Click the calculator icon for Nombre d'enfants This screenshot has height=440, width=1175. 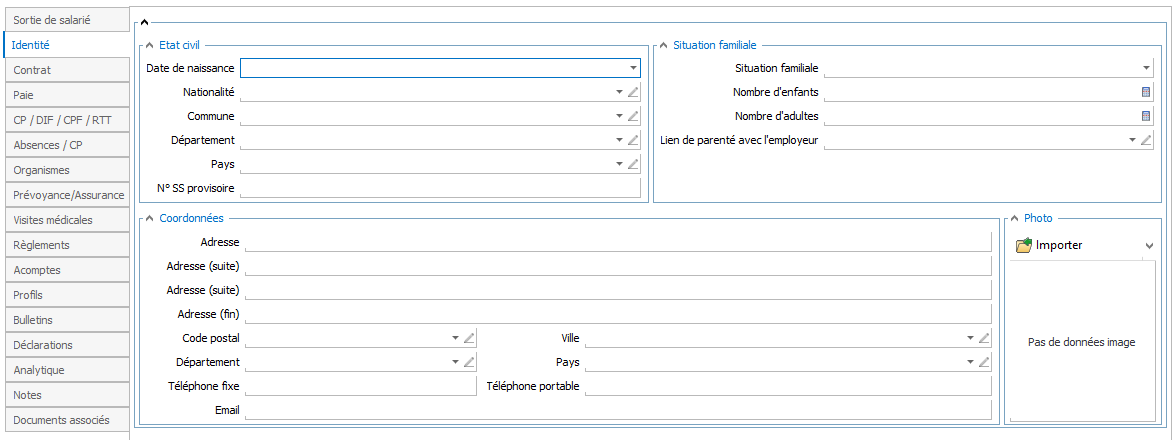(1146, 92)
